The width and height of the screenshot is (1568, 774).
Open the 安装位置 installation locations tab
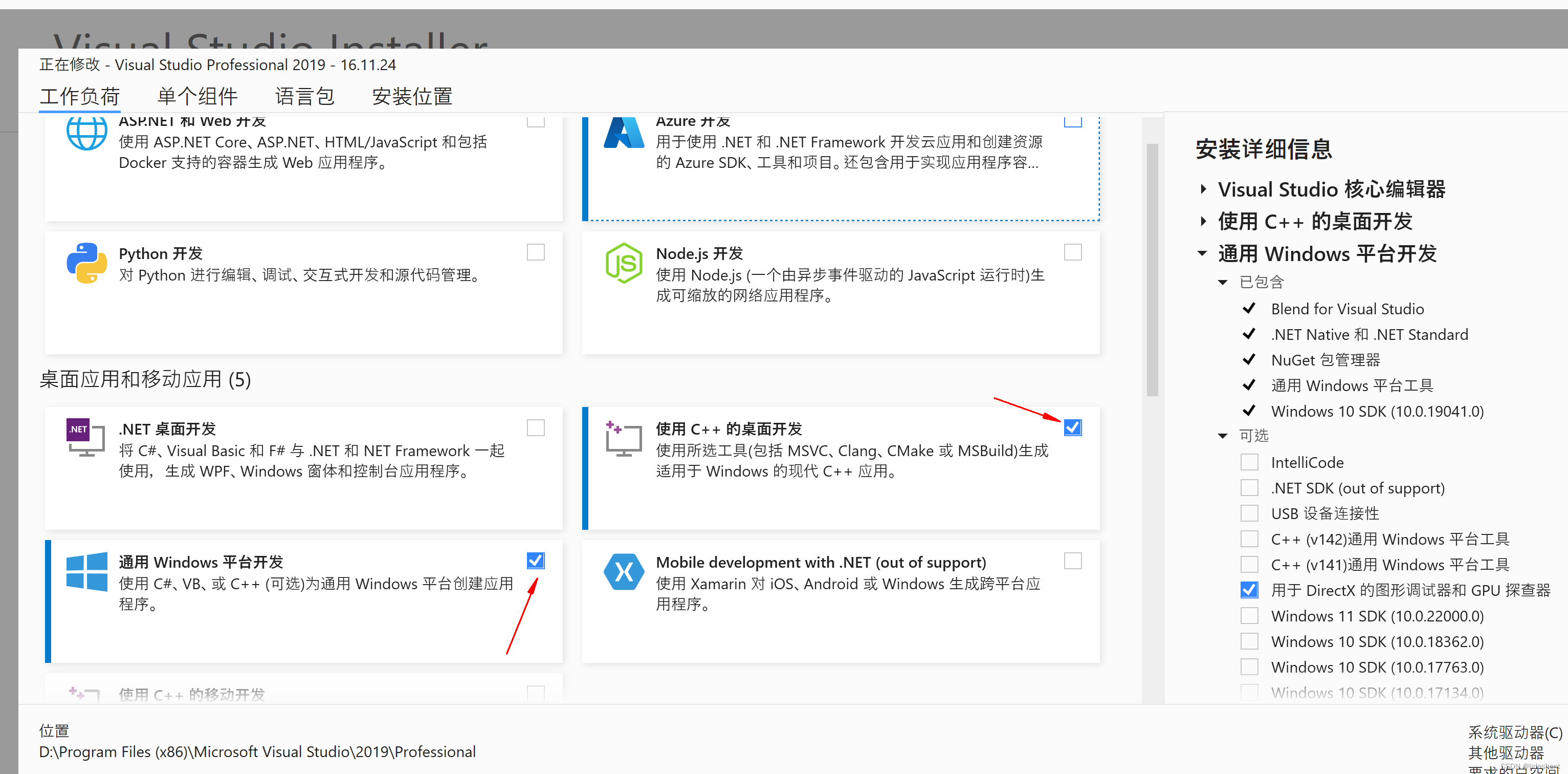point(412,96)
